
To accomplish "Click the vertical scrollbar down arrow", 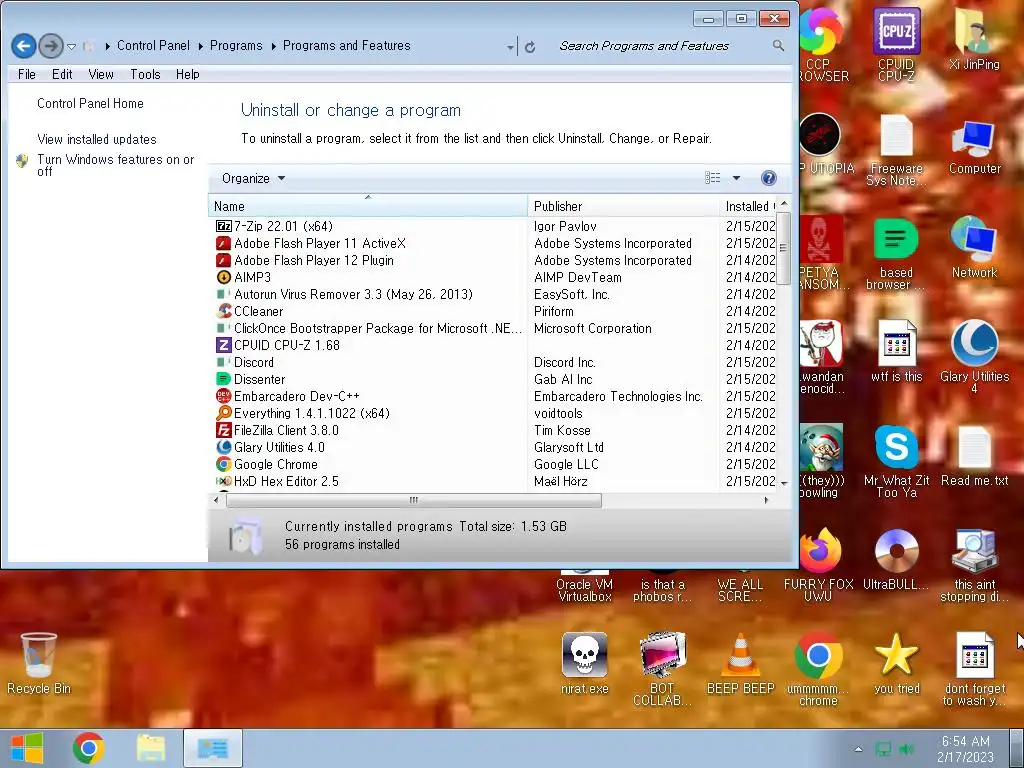I will point(784,483).
